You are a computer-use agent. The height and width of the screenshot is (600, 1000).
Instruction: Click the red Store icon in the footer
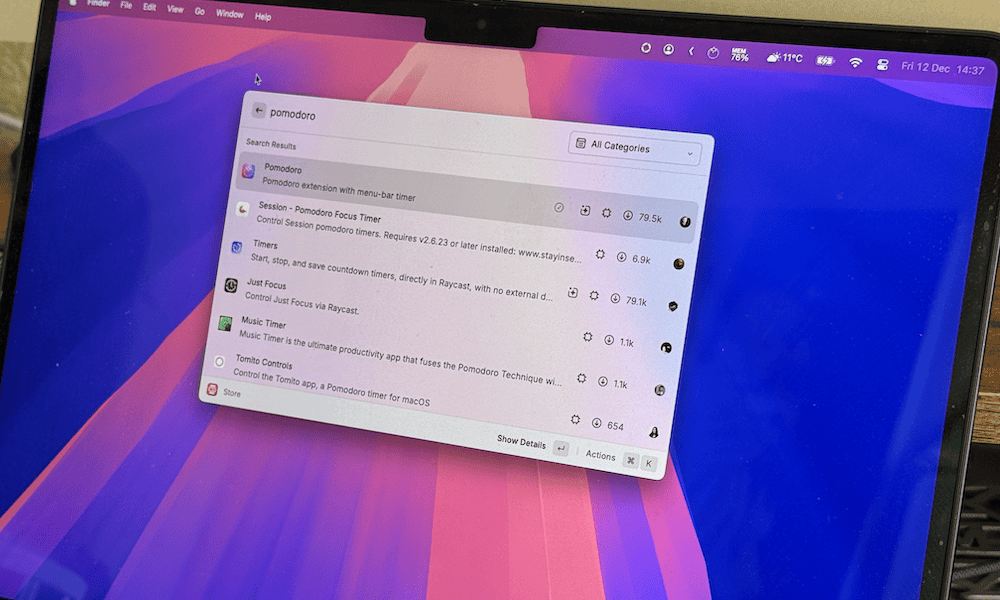[212, 390]
